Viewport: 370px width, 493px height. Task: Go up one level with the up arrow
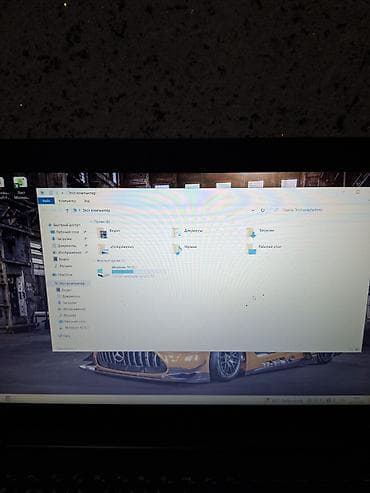click(x=67, y=210)
